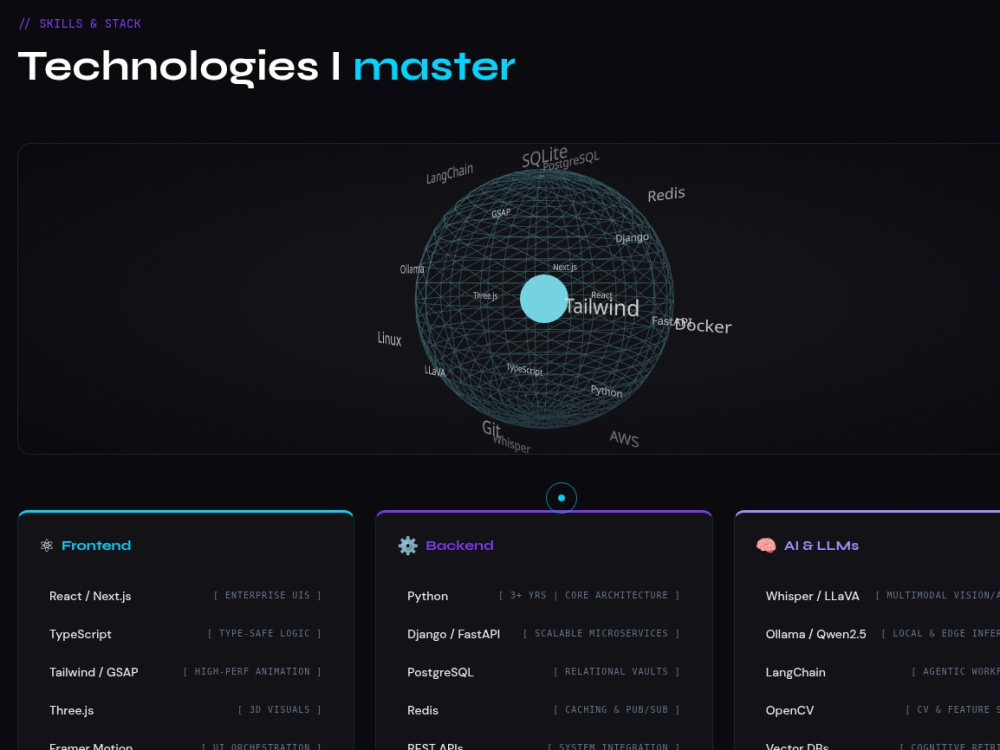Select the Tailwind tag on the sphere
1000x750 pixels.
pos(602,307)
